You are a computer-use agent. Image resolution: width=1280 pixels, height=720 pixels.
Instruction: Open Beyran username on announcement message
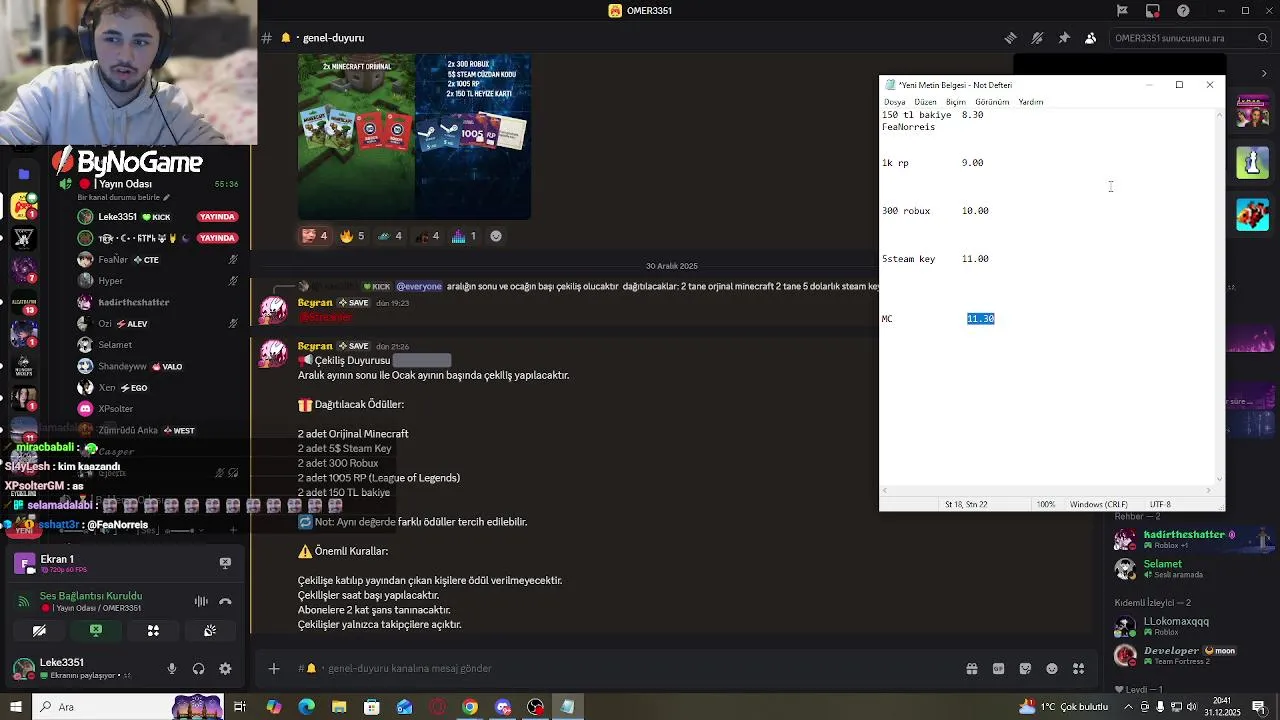point(315,346)
